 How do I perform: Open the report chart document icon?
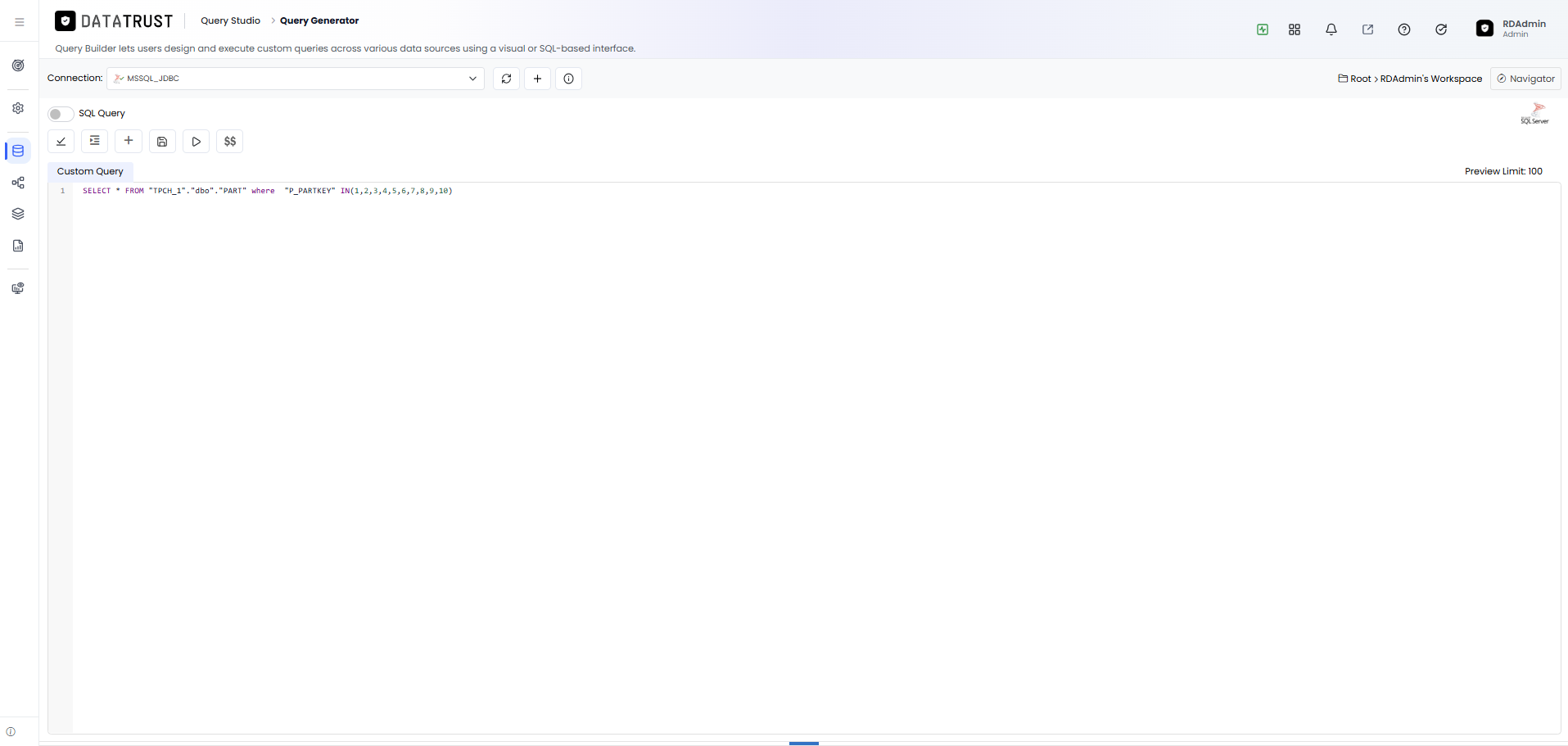18,246
